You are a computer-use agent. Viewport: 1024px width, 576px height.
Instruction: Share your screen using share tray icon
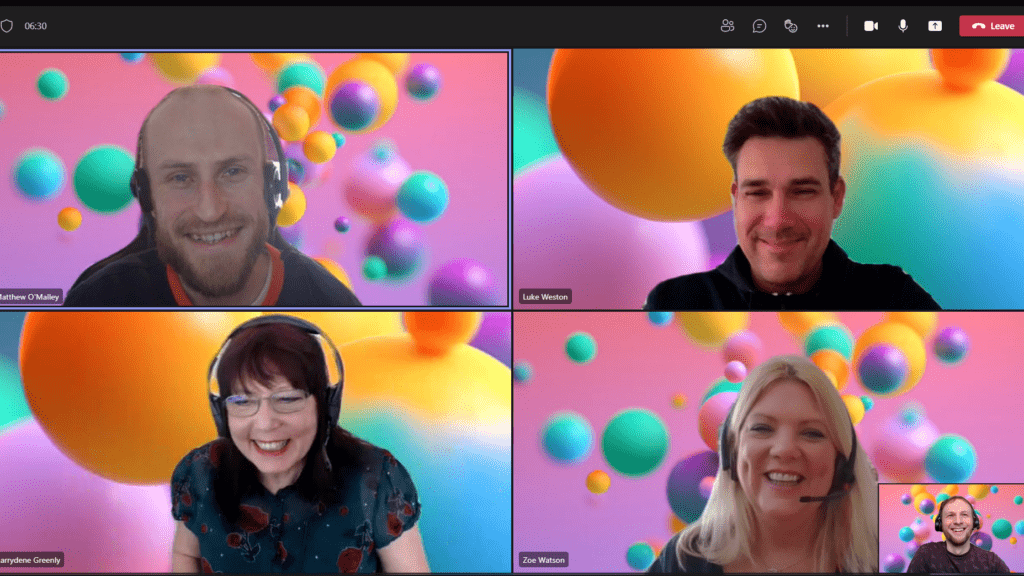point(935,26)
